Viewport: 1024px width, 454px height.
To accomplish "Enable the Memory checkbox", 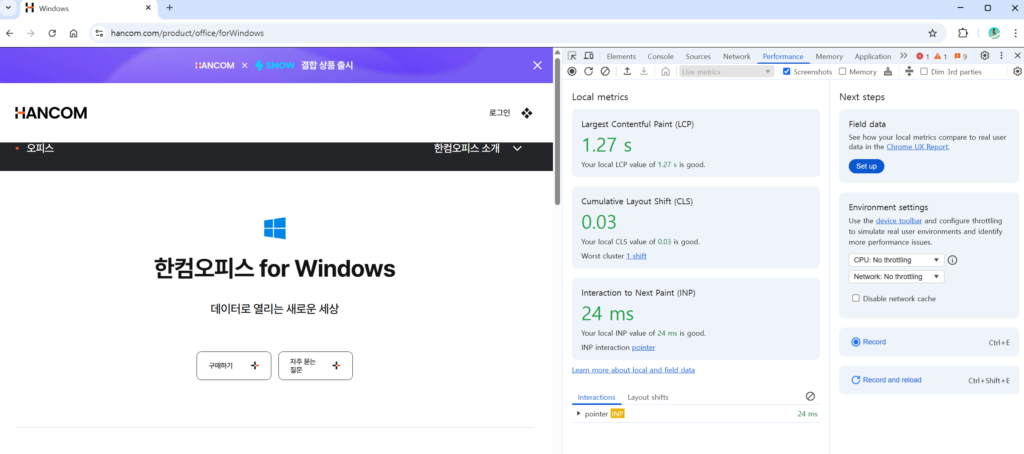I will pyautogui.click(x=842, y=72).
